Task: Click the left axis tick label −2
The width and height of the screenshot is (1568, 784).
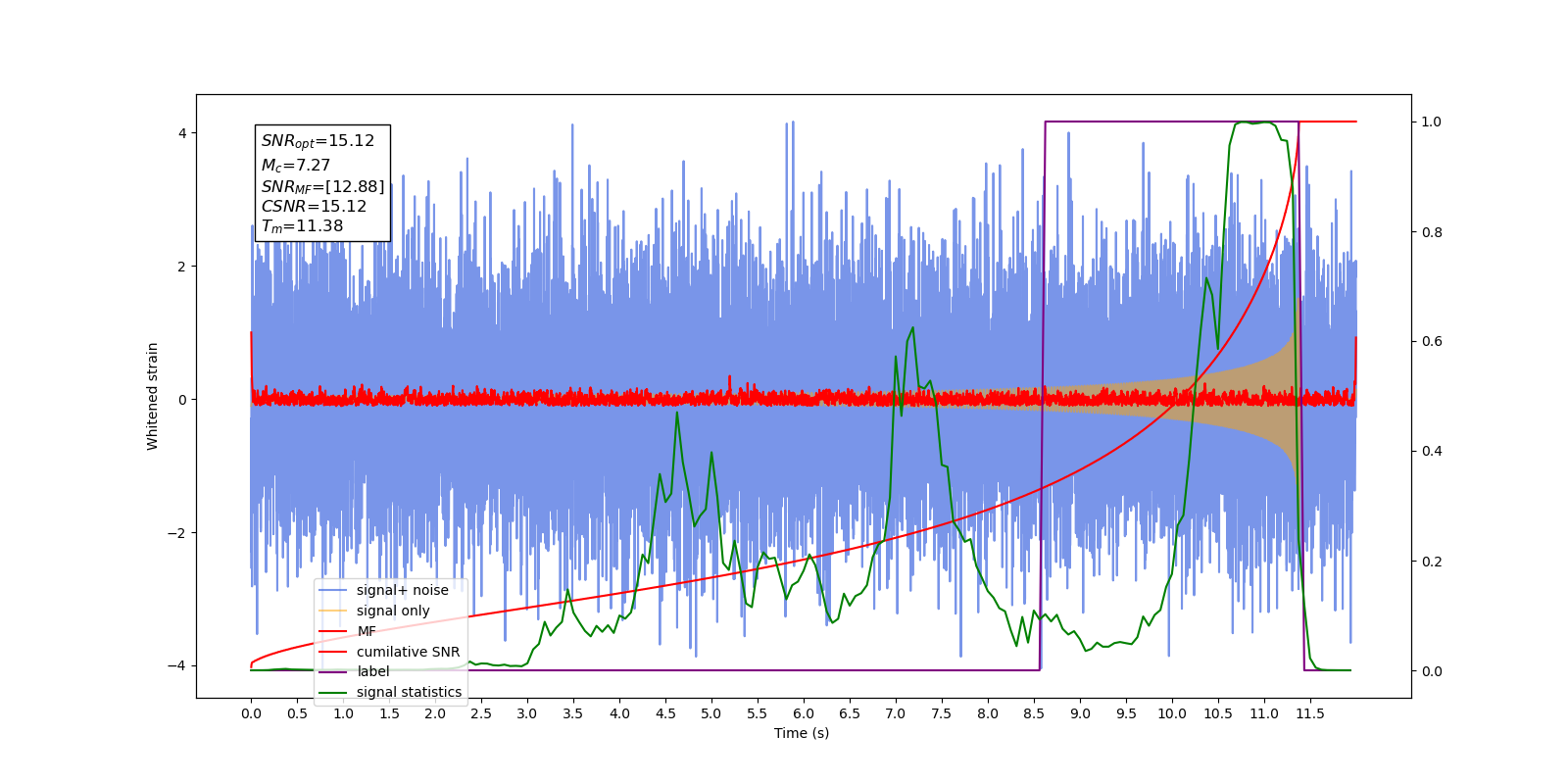Action: point(177,533)
